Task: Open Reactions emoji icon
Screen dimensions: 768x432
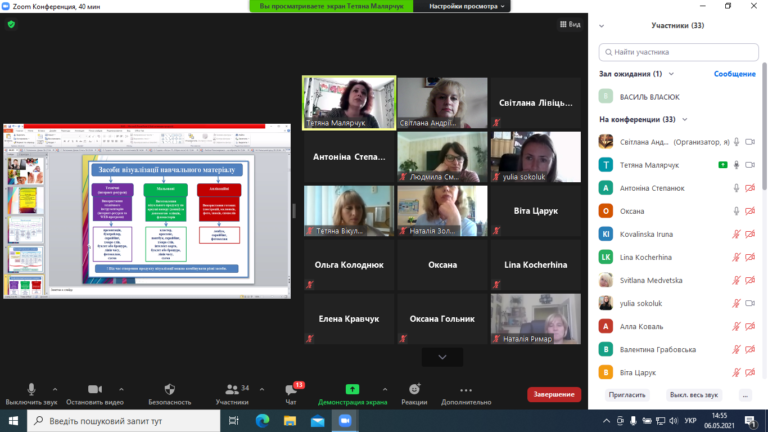Action: 414,389
